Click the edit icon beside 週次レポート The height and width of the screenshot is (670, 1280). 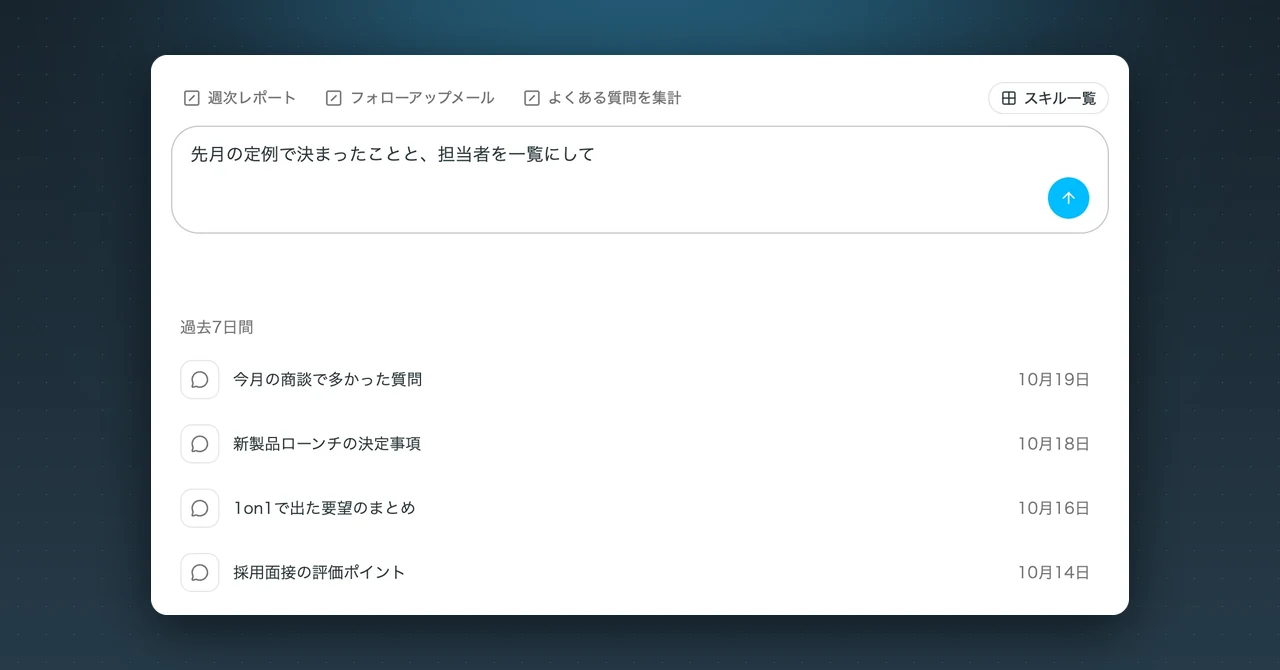tap(192, 98)
